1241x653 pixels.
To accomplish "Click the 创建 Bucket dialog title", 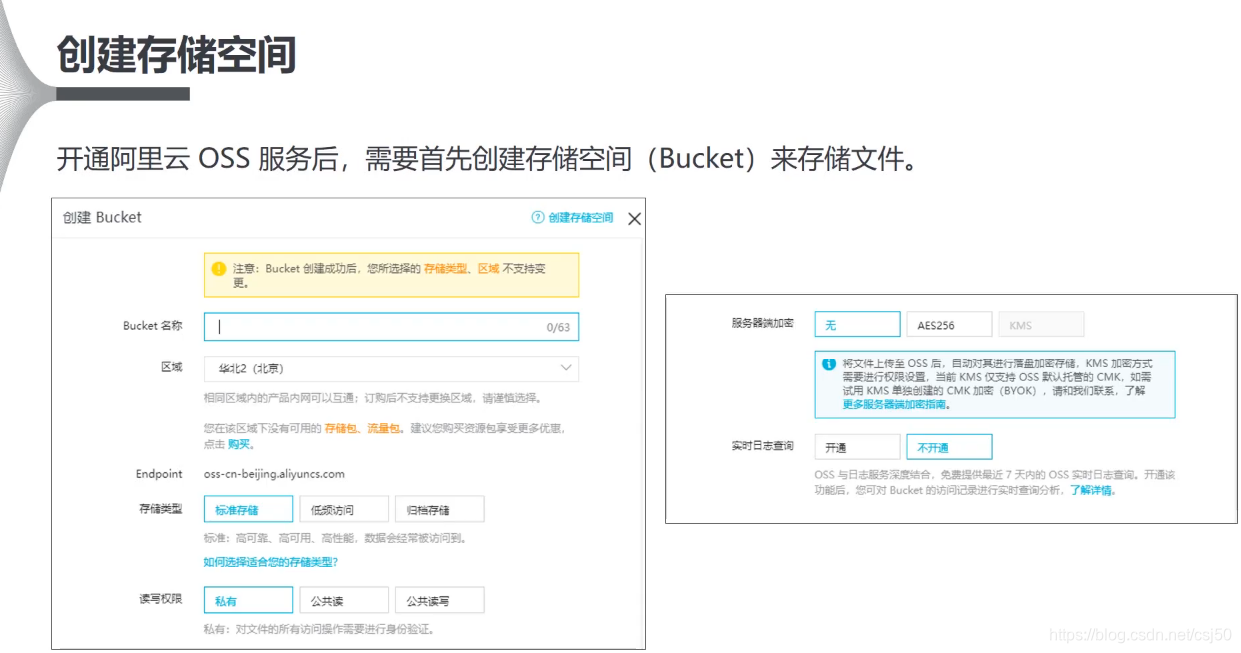I will (102, 217).
